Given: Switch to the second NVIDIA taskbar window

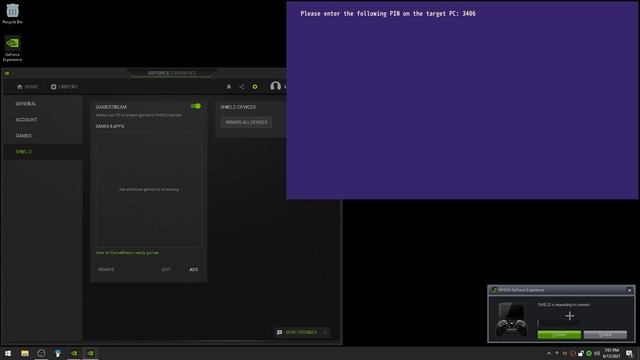Looking at the screenshot, I should pyautogui.click(x=90, y=353).
